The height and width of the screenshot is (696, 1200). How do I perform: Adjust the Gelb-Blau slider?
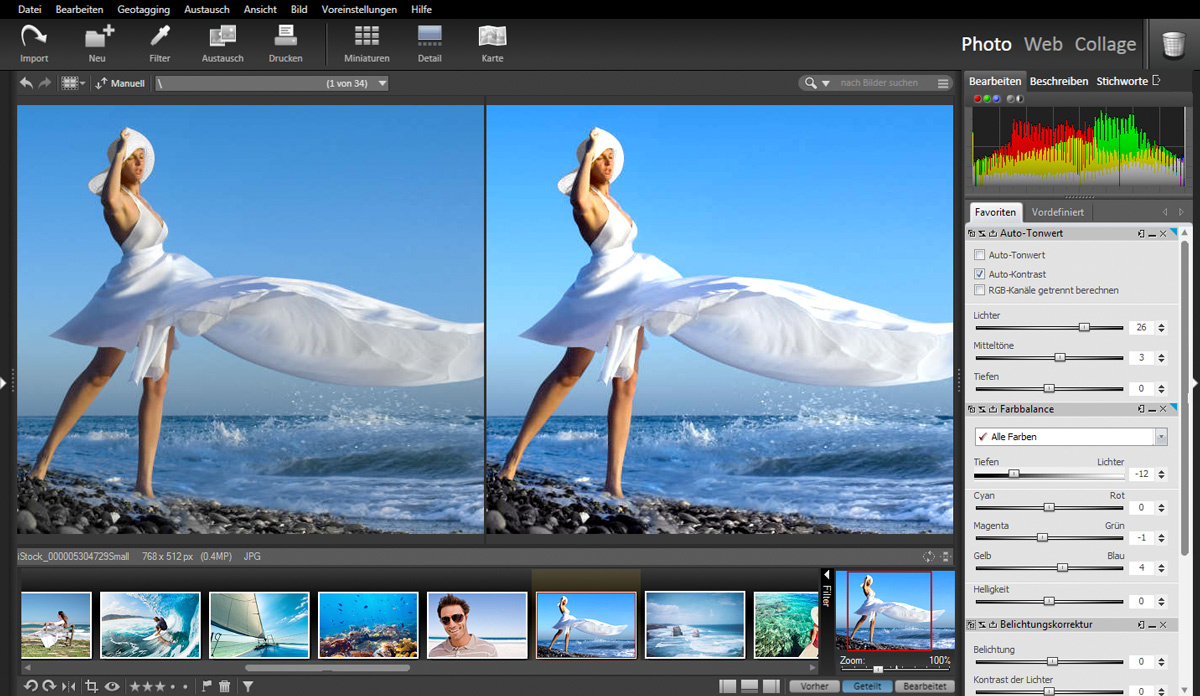click(1062, 567)
